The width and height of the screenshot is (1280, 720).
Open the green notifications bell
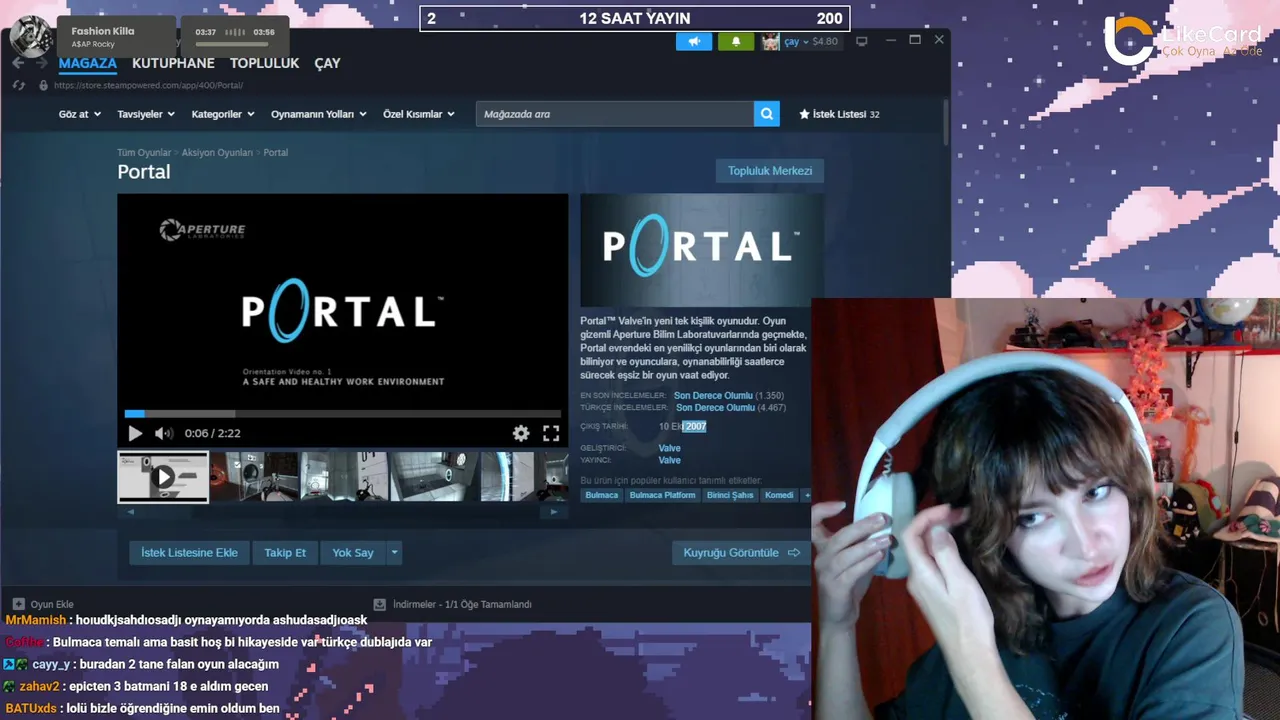tap(736, 41)
